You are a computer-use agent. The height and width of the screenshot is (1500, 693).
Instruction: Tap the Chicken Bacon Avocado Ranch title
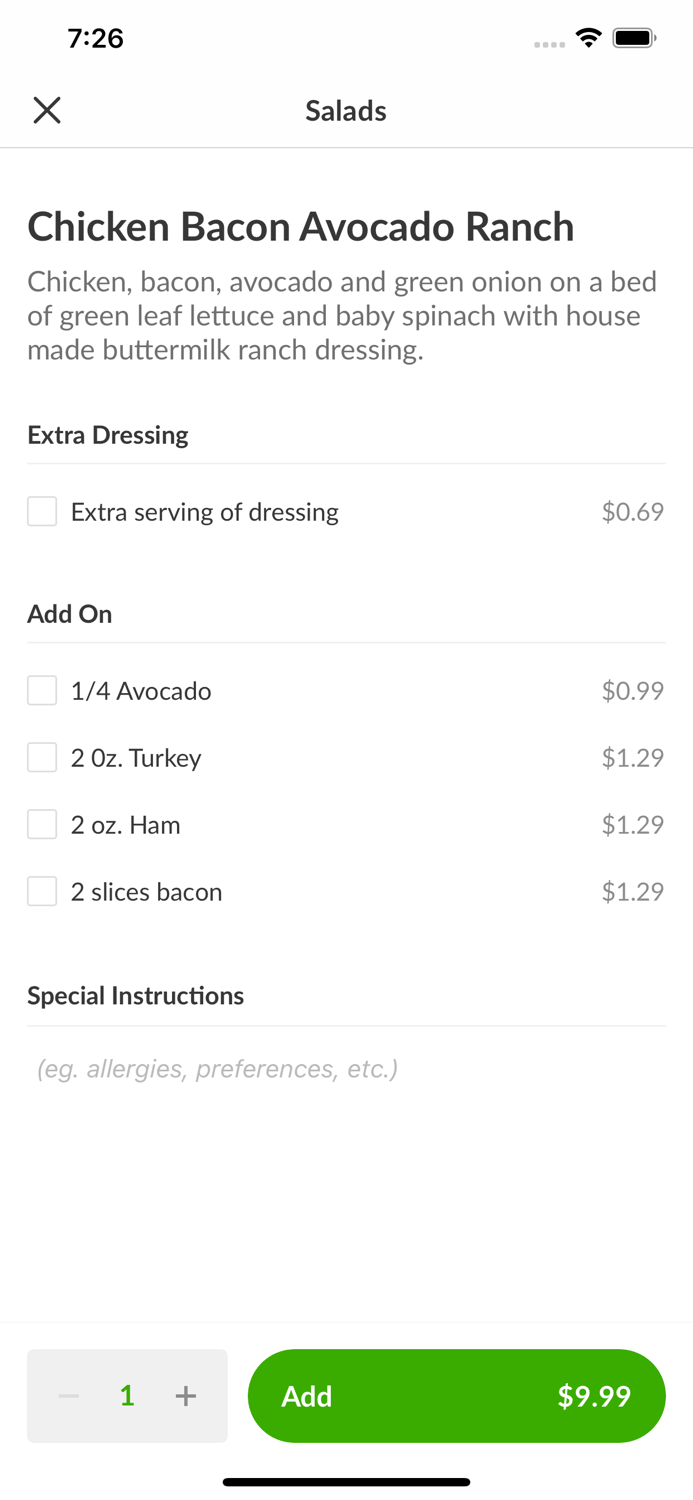tap(300, 227)
